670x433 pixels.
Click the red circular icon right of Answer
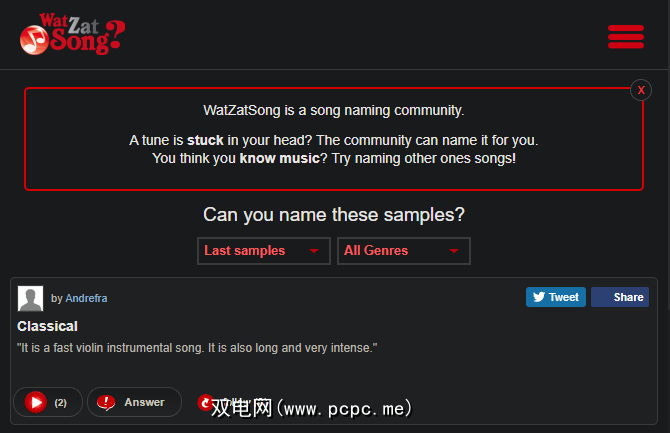[206, 402]
